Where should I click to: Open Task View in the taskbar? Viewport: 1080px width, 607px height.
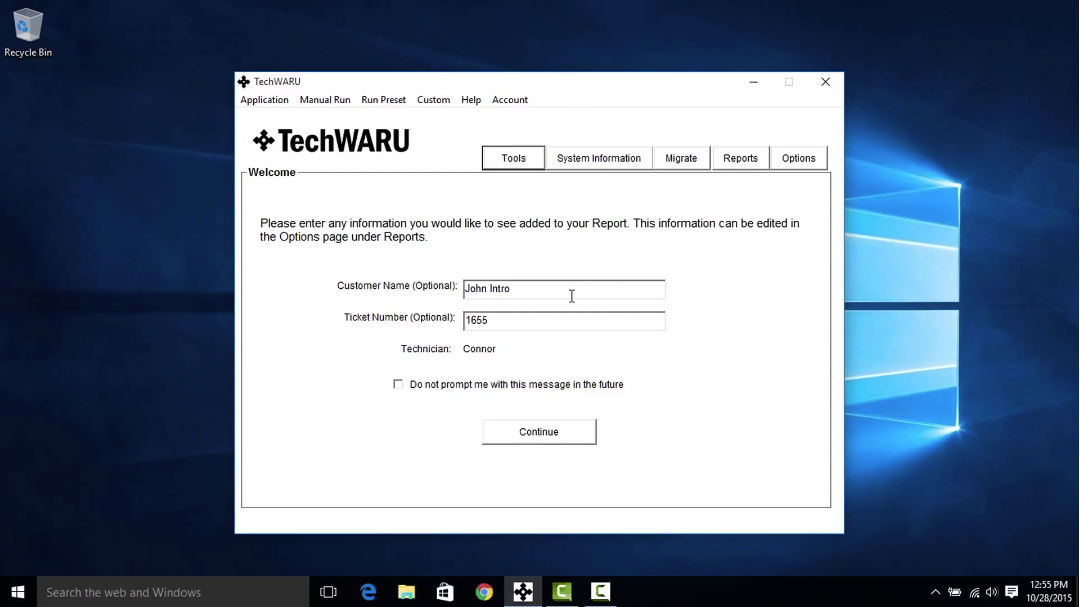(329, 592)
